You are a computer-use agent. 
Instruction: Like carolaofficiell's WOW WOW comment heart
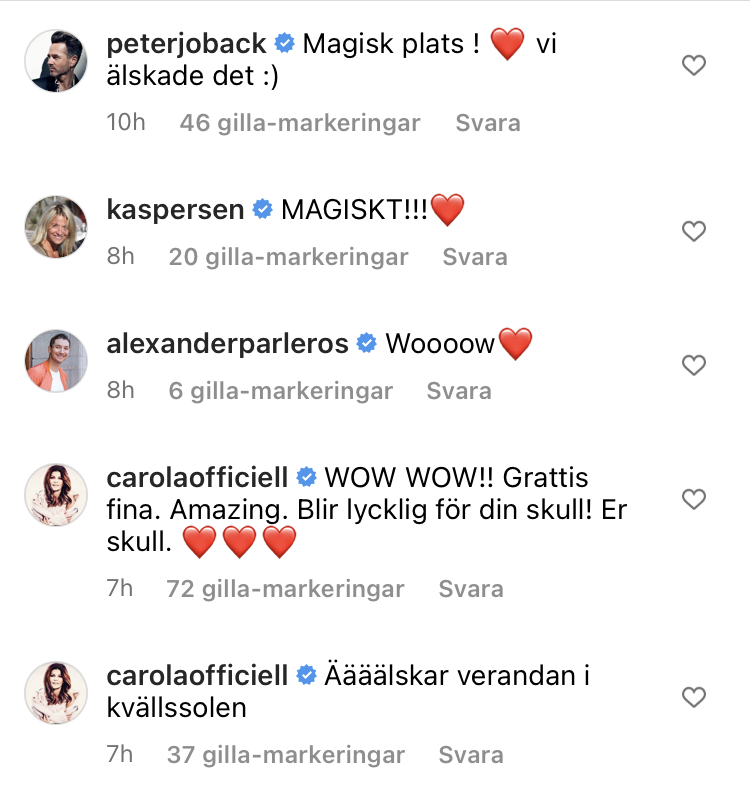click(x=694, y=499)
